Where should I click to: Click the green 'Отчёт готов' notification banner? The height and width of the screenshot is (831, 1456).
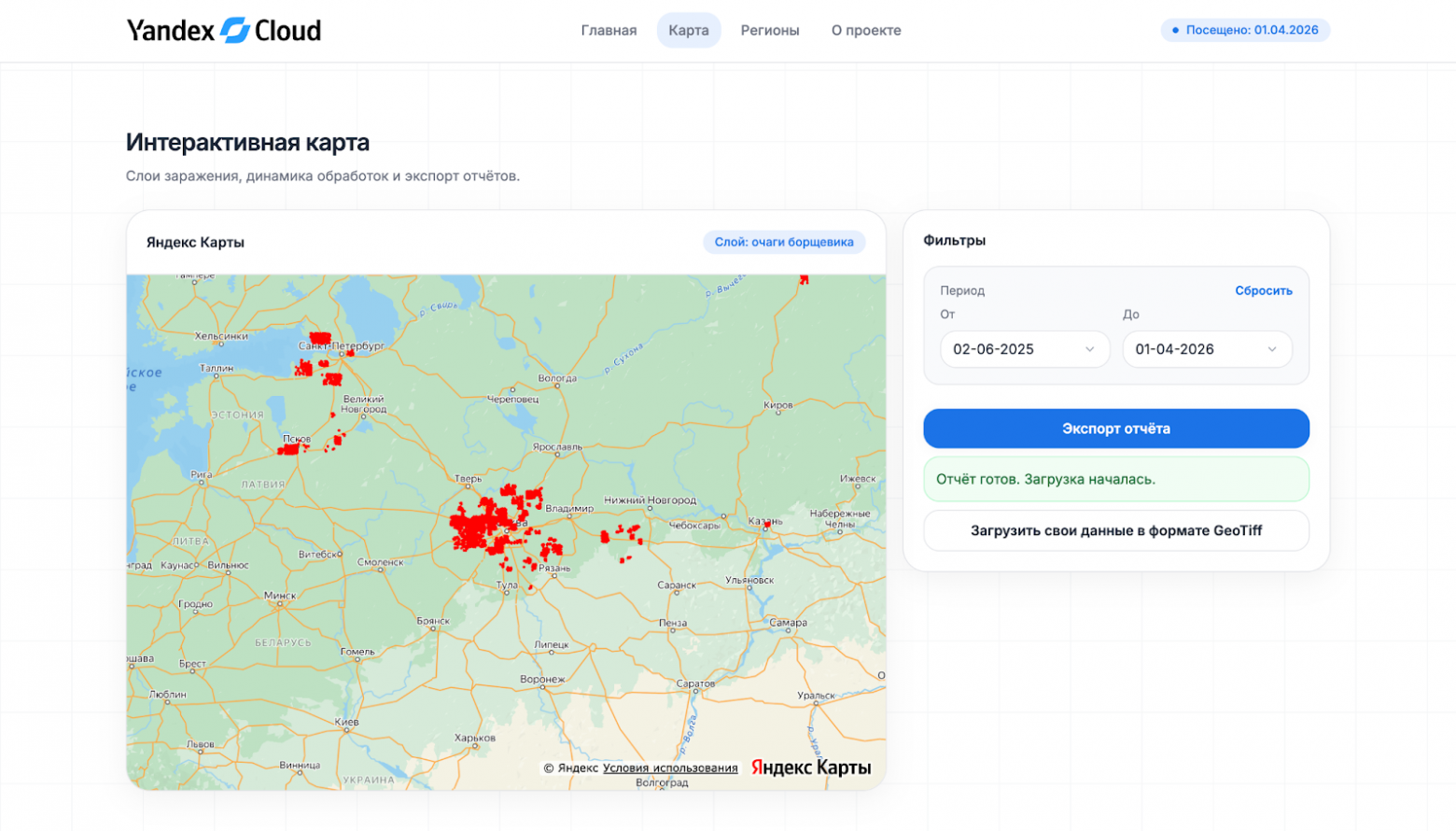(x=1116, y=479)
